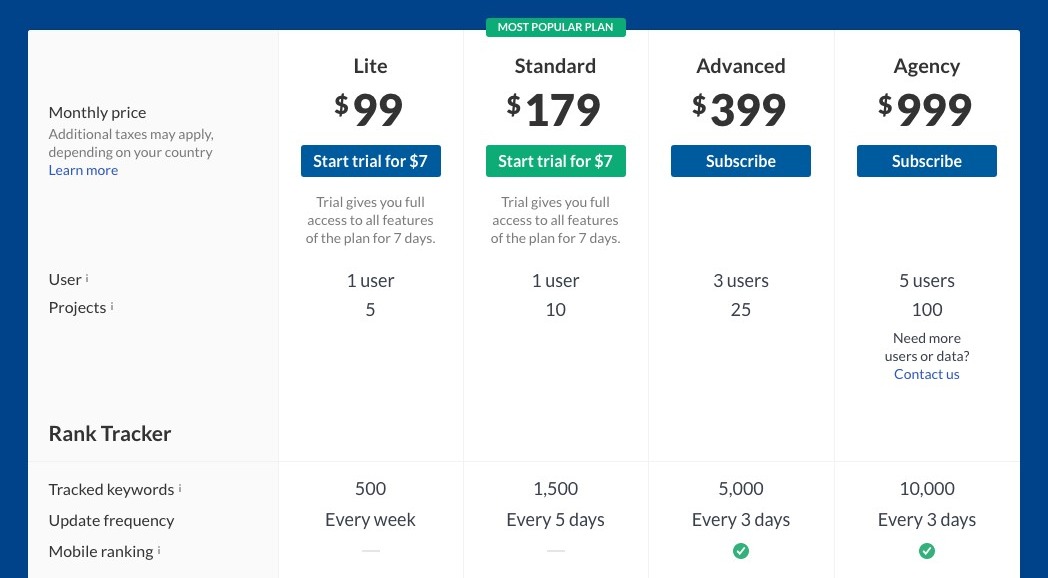Screen dimensions: 1048x578
Task: Click the info icon beside Mobile ranking
Action: click(x=159, y=551)
